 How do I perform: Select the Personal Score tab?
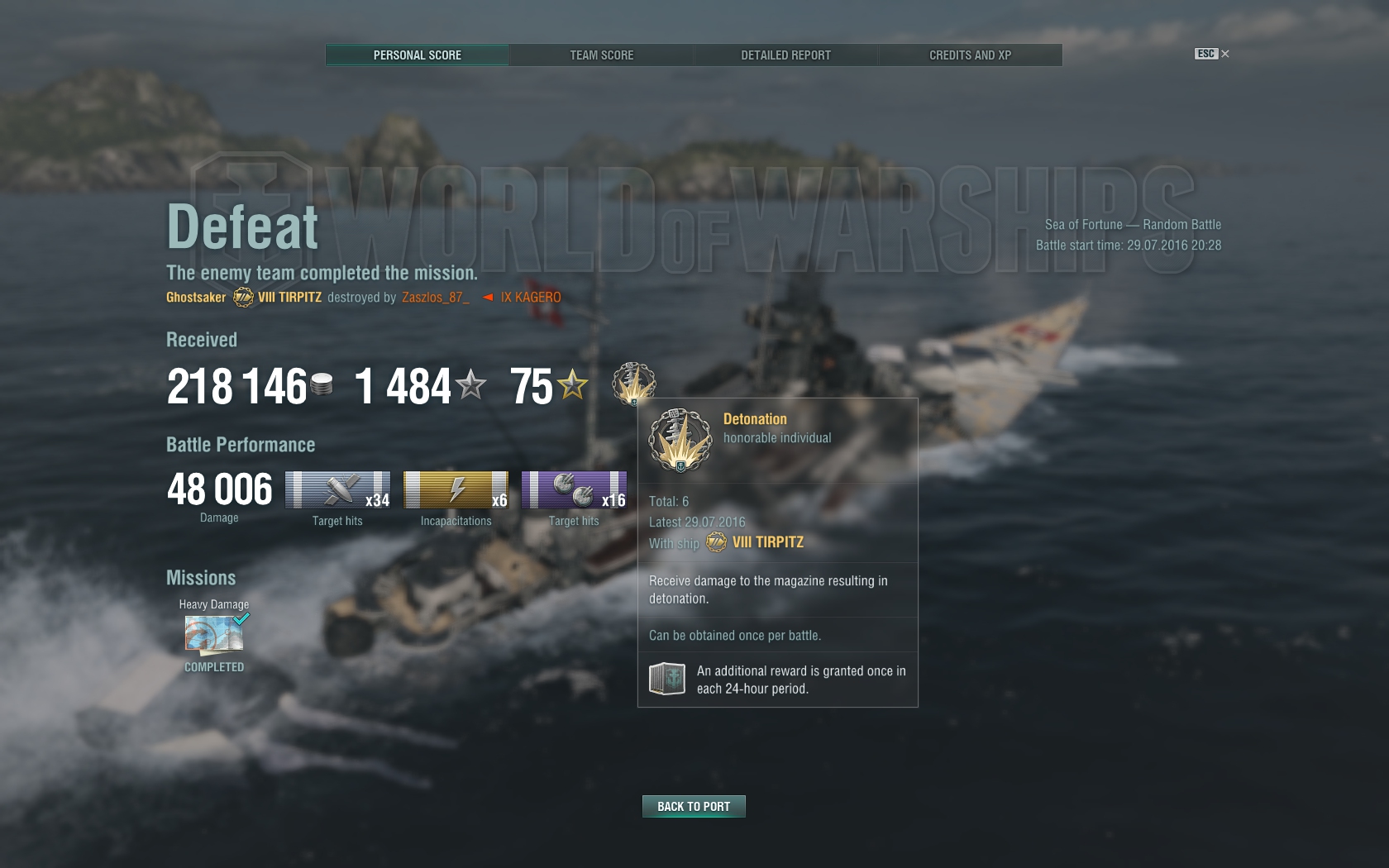pyautogui.click(x=418, y=55)
